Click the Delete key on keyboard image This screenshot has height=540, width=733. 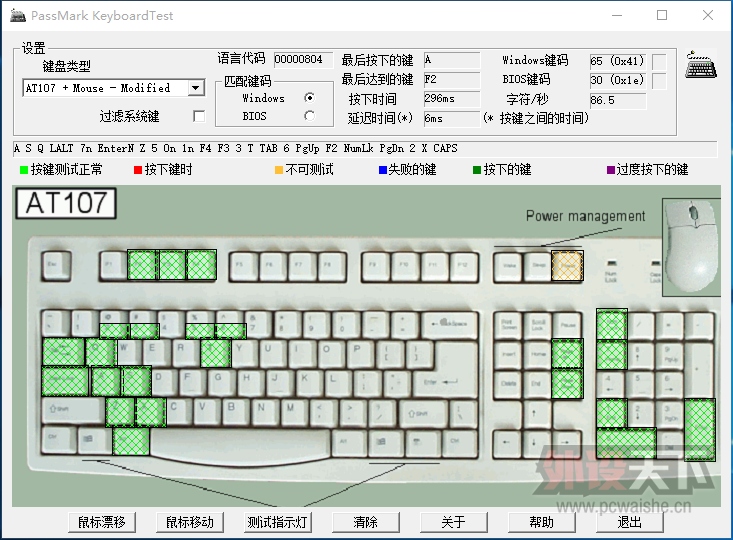(x=508, y=384)
